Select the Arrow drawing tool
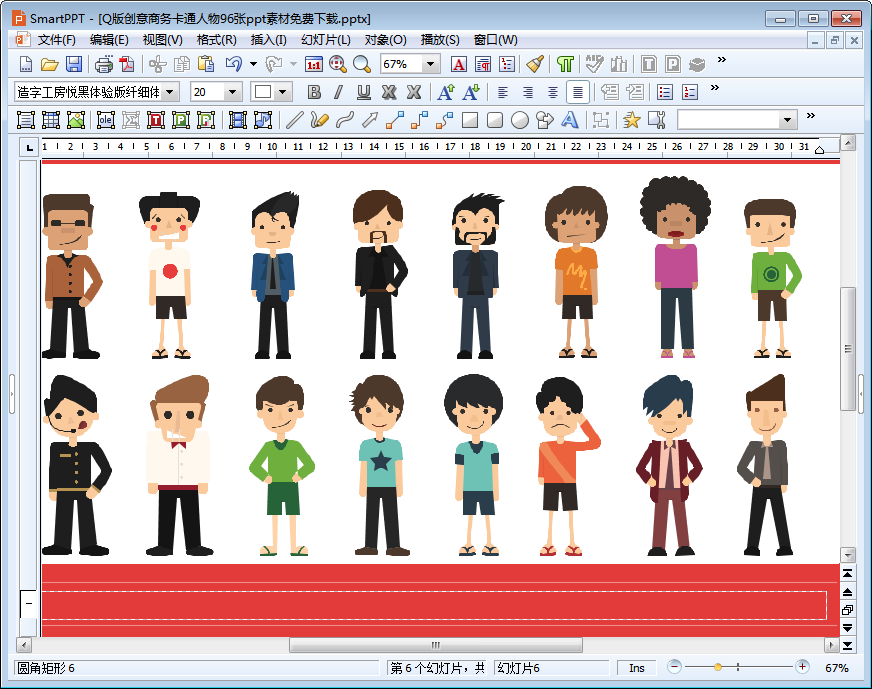This screenshot has height=689, width=872. click(370, 120)
